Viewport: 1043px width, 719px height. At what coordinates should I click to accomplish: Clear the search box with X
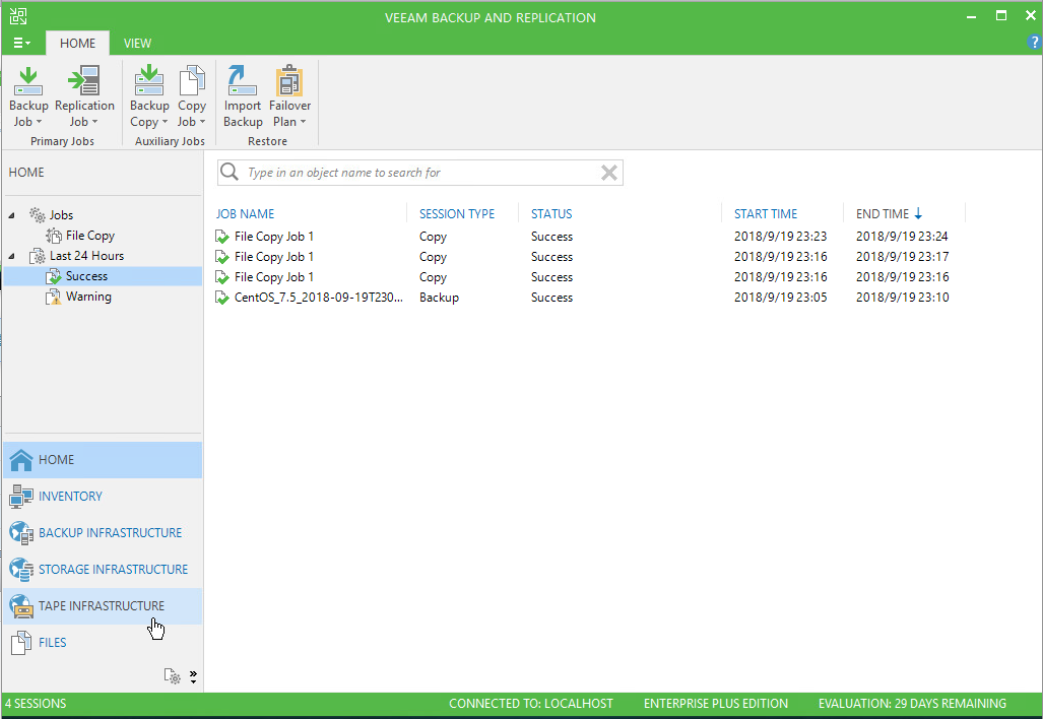tap(609, 173)
